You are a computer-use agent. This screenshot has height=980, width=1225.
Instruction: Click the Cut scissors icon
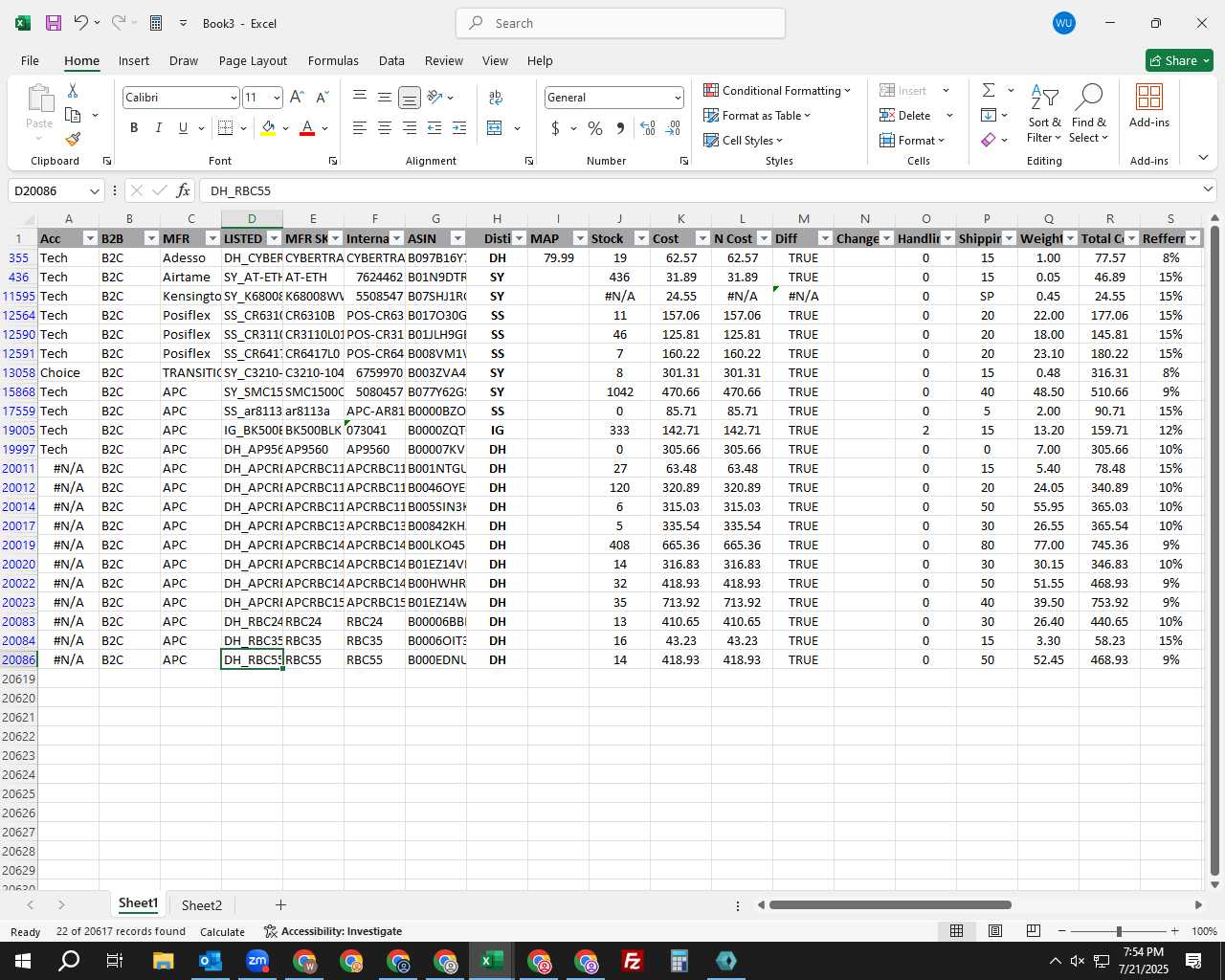73,90
